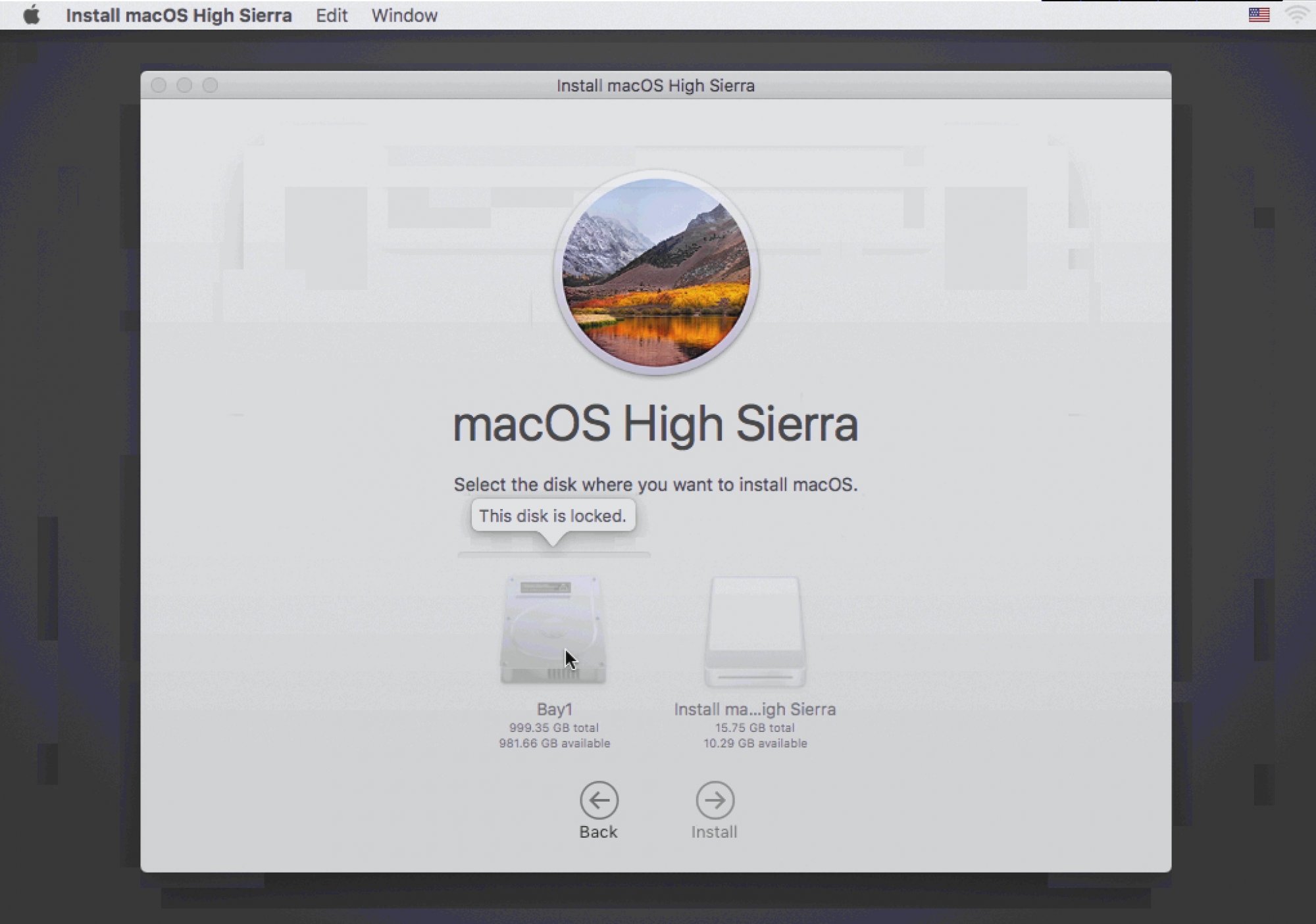The width and height of the screenshot is (1316, 924).
Task: Zoom the installer window
Action: click(x=210, y=85)
